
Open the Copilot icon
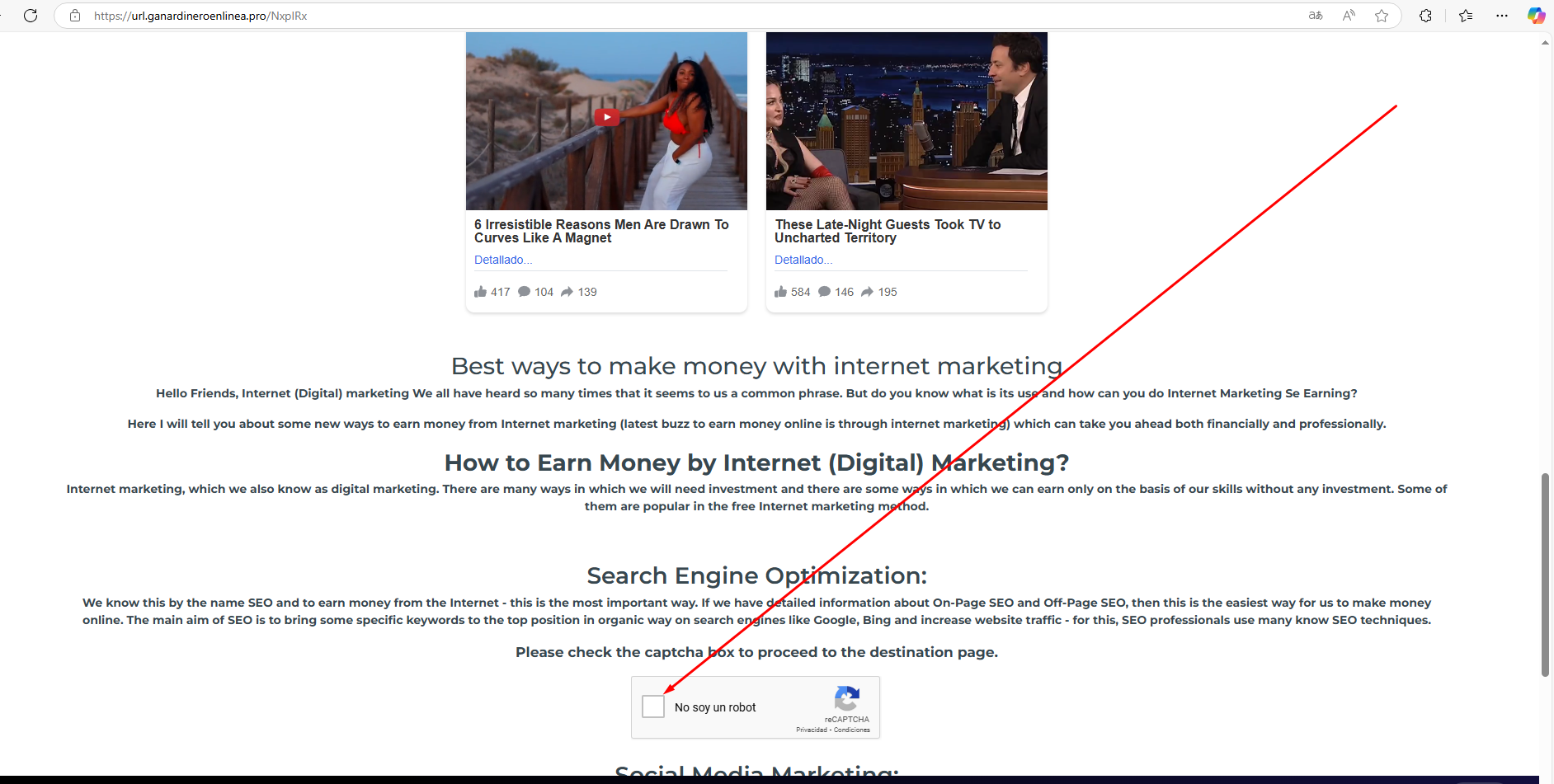click(1536, 16)
